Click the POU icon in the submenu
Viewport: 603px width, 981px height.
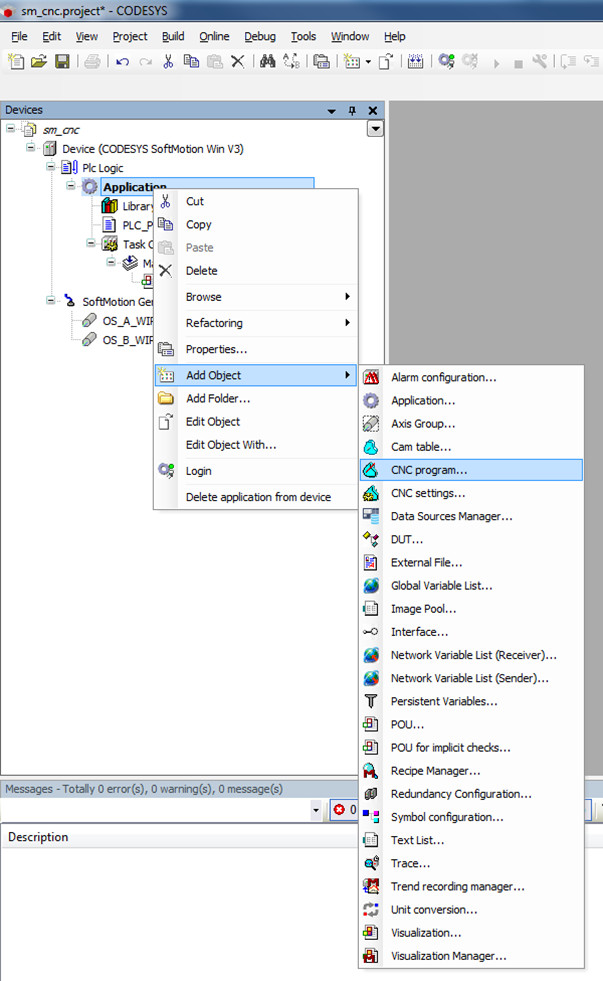pos(371,724)
